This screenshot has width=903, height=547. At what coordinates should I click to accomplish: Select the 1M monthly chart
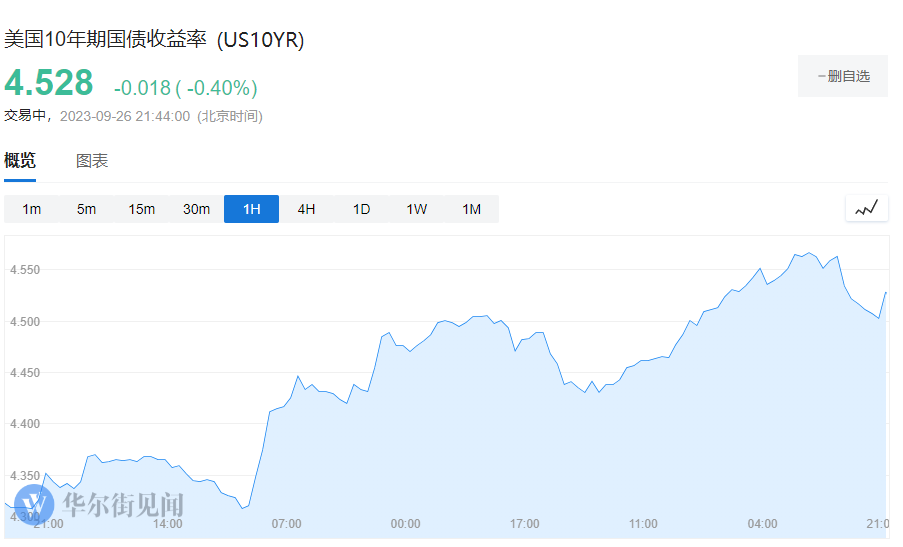pyautogui.click(x=471, y=209)
